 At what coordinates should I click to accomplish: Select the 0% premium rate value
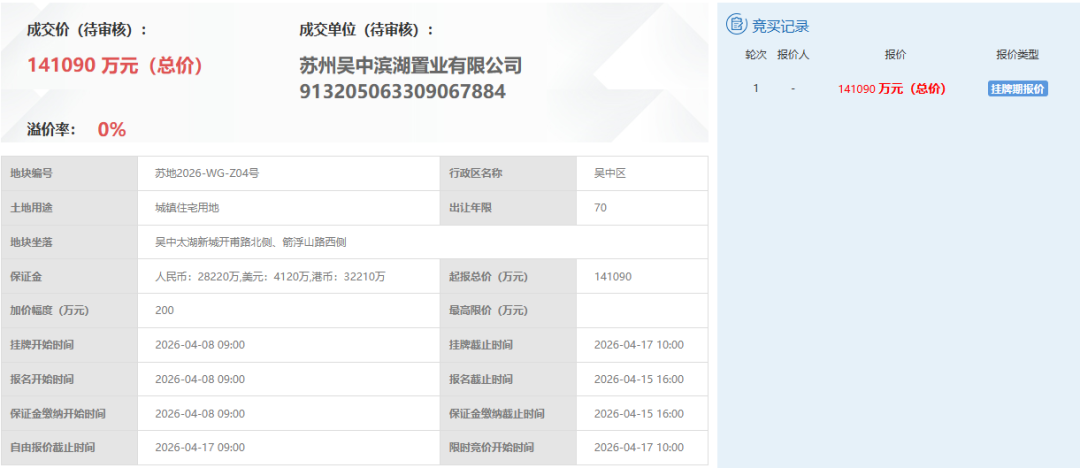[112, 130]
